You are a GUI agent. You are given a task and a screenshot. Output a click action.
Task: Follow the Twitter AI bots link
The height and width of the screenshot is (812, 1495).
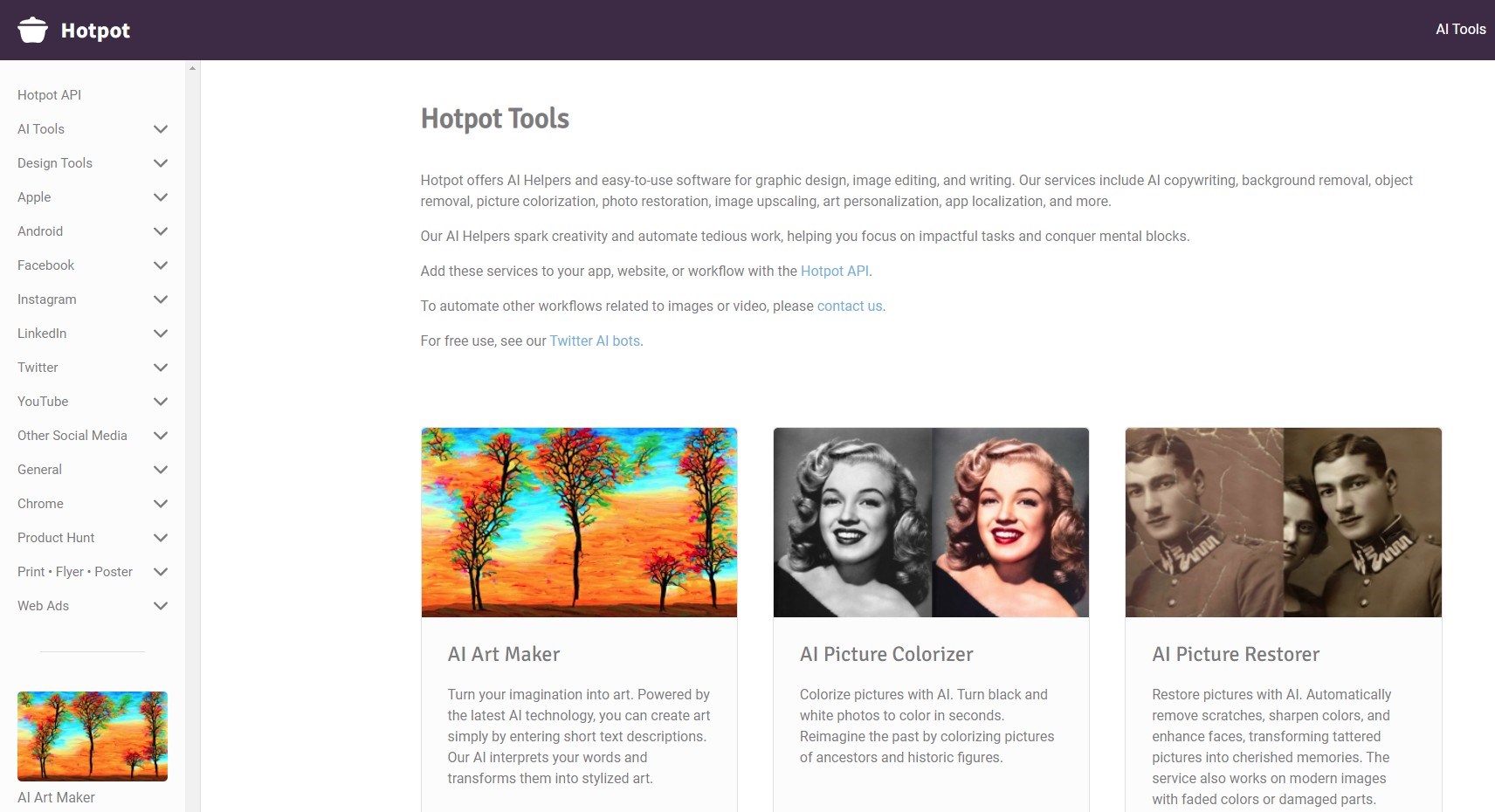595,341
